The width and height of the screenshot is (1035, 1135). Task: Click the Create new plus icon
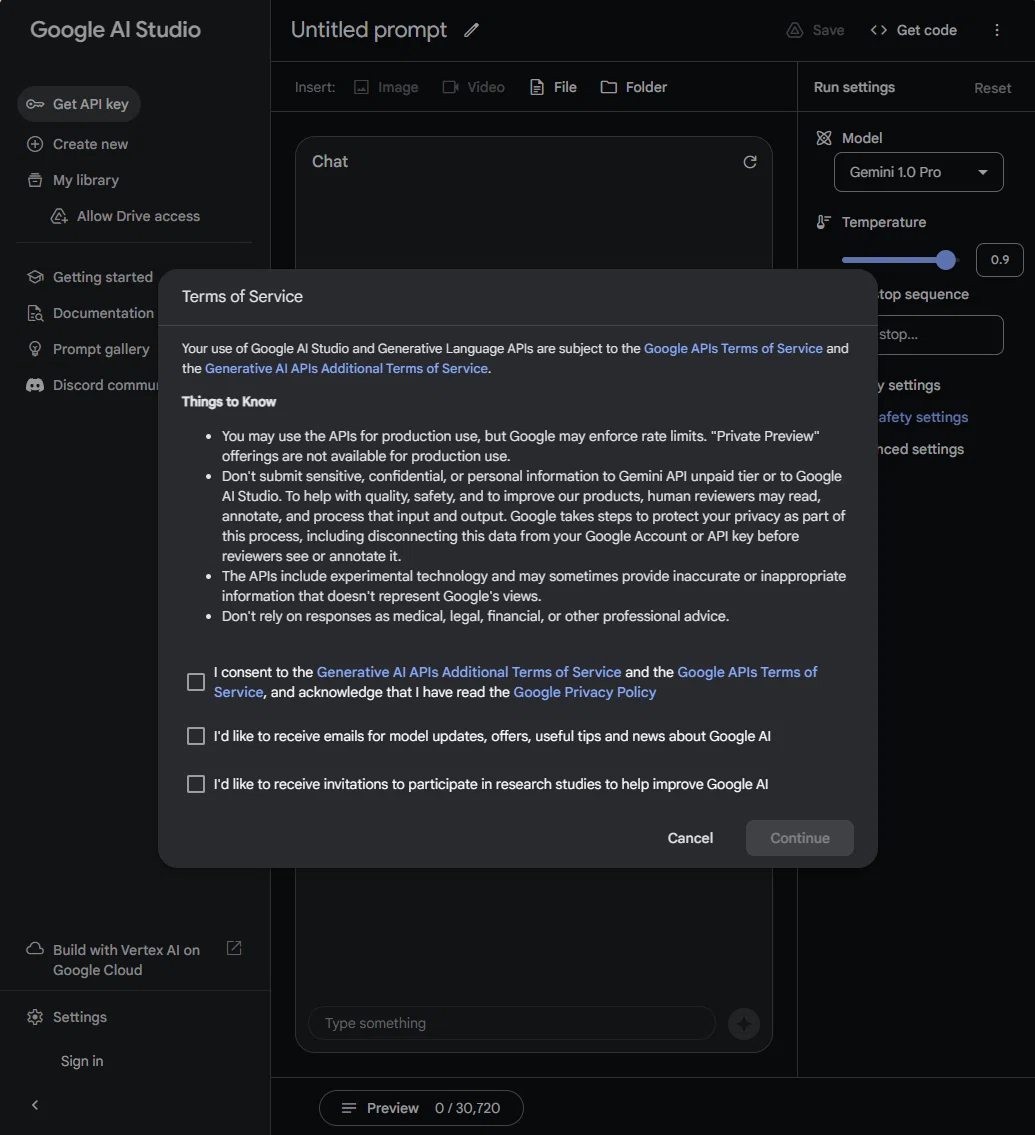35,144
